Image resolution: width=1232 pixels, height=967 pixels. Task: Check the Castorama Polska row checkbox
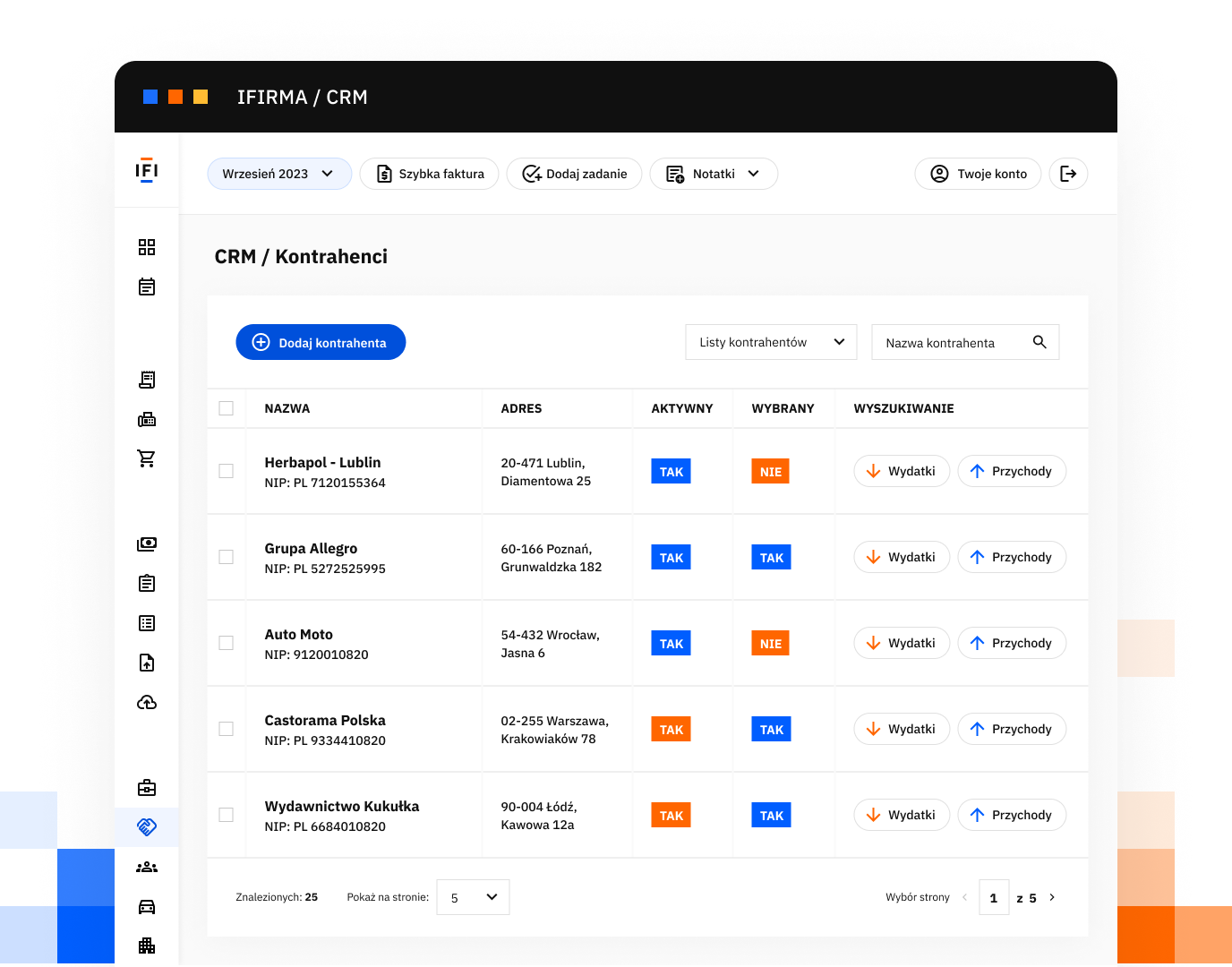[227, 729]
